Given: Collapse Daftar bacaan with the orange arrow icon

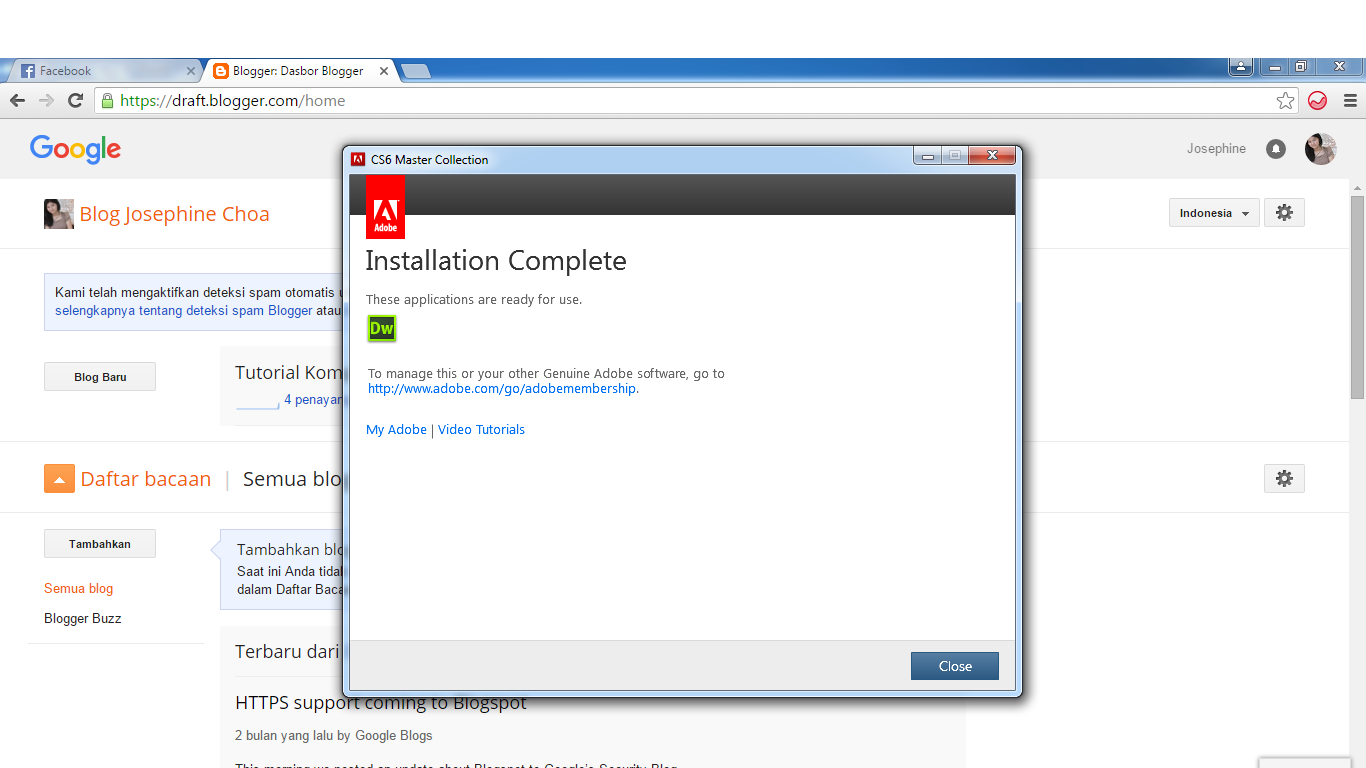Looking at the screenshot, I should pyautogui.click(x=59, y=479).
